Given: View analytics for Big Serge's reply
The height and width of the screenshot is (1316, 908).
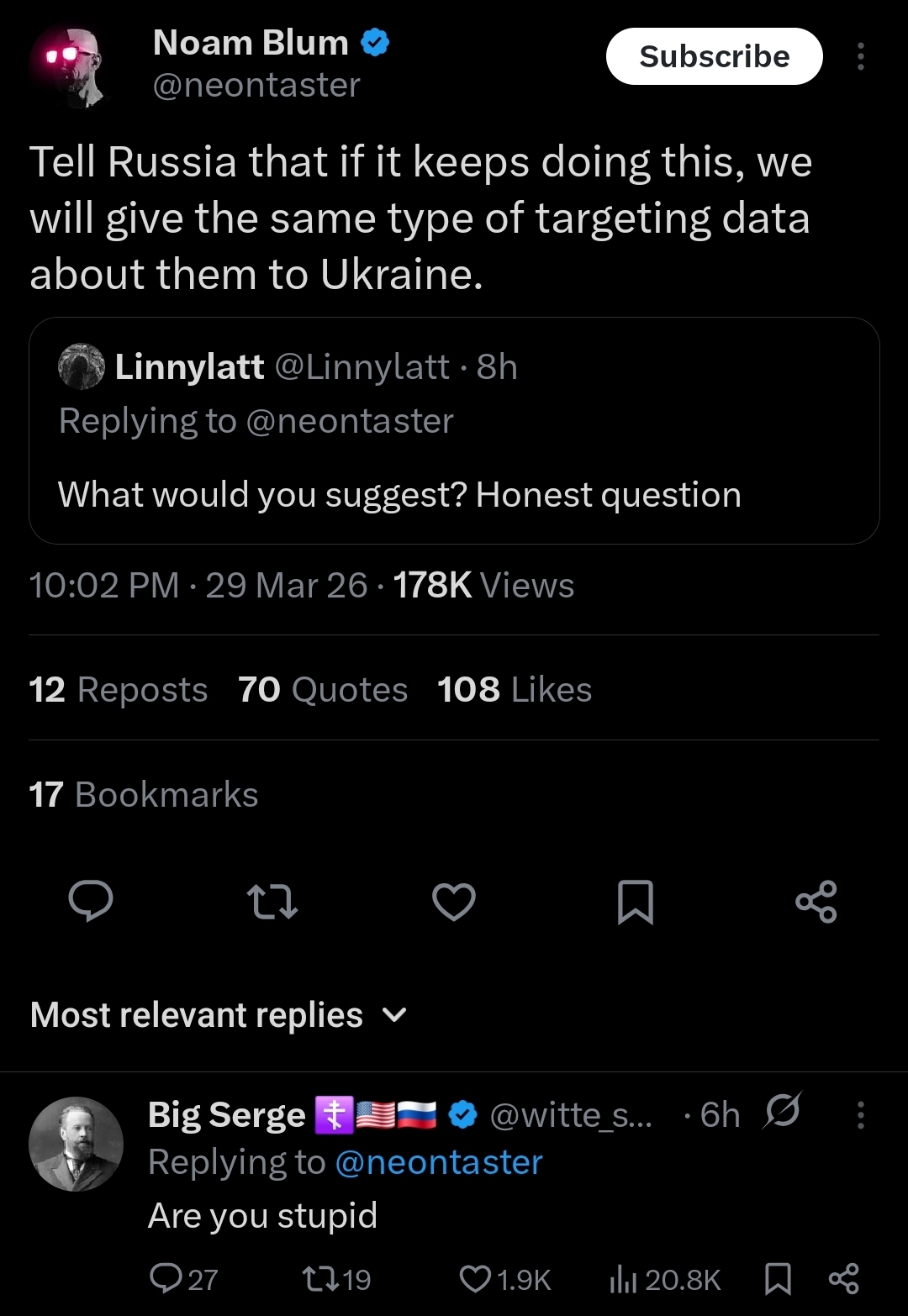Looking at the screenshot, I should click(622, 1279).
